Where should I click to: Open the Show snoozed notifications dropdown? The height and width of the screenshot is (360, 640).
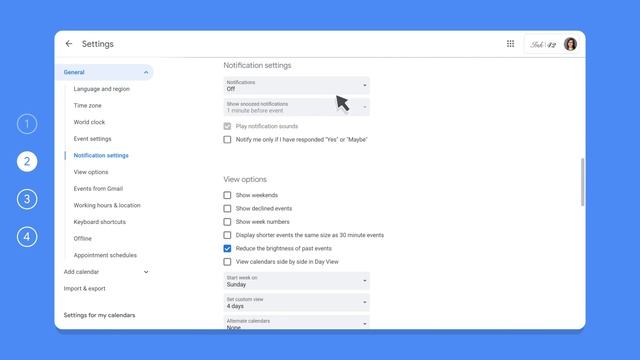(296, 107)
